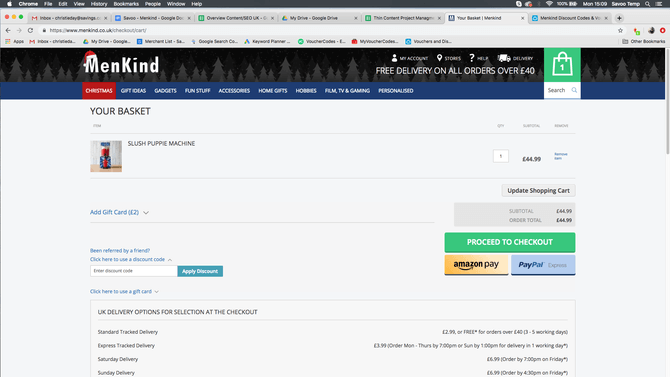Click the Wi-Fi status icon

(x=549, y=4)
